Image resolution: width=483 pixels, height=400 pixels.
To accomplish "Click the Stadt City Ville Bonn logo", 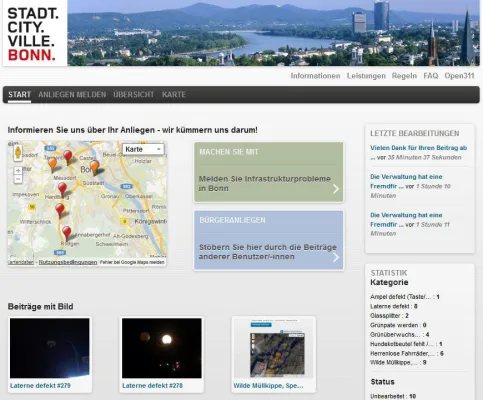I will 35,33.
